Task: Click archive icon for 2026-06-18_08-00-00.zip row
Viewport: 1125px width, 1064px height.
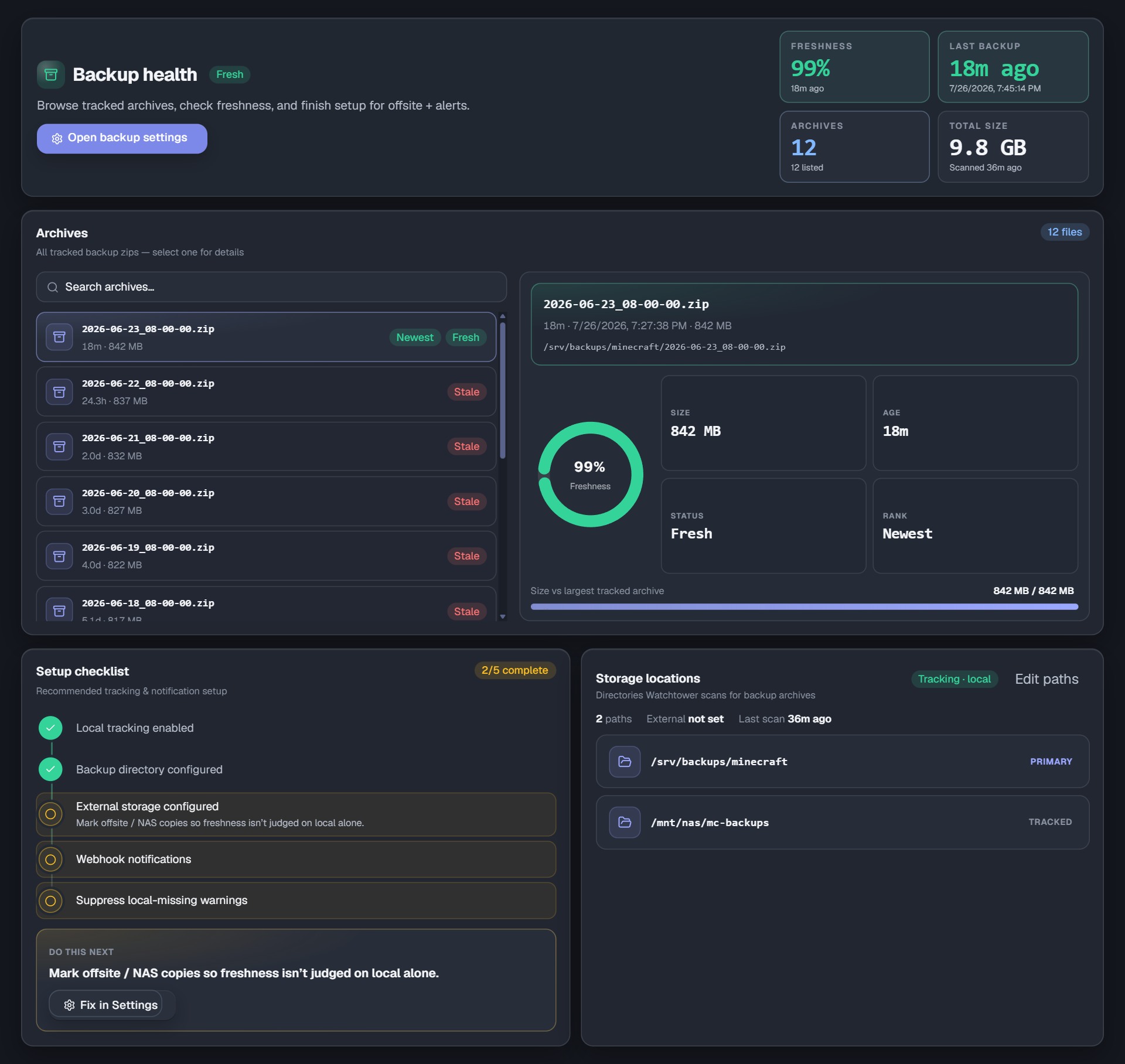Action: click(59, 611)
